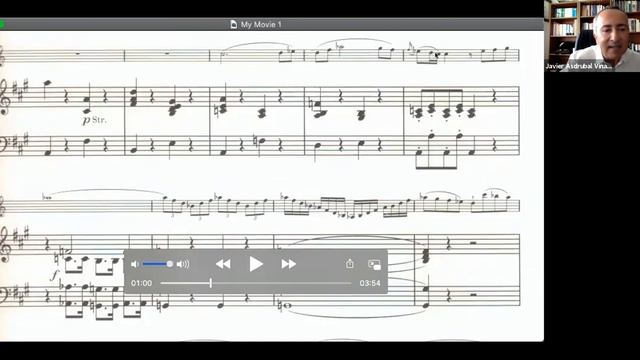640x360 pixels.
Task: Click the green window zoom button
Action: [x=1, y=24]
